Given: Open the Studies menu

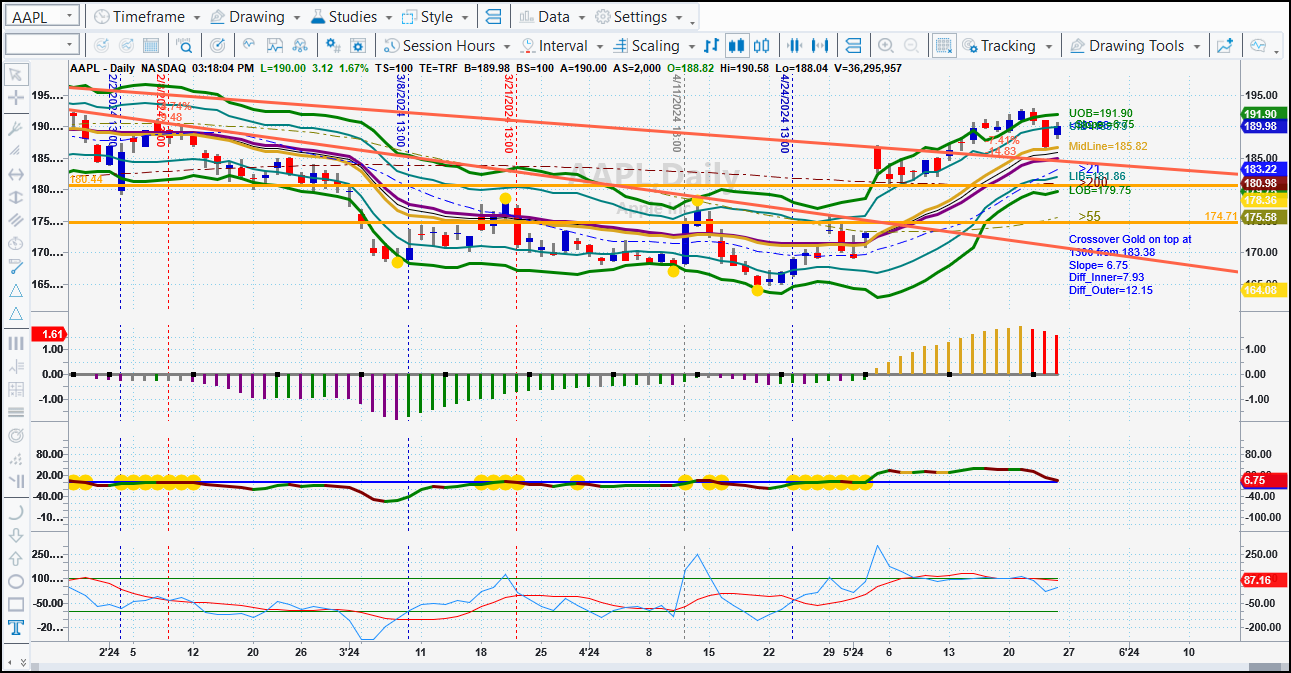Looking at the screenshot, I should point(352,17).
